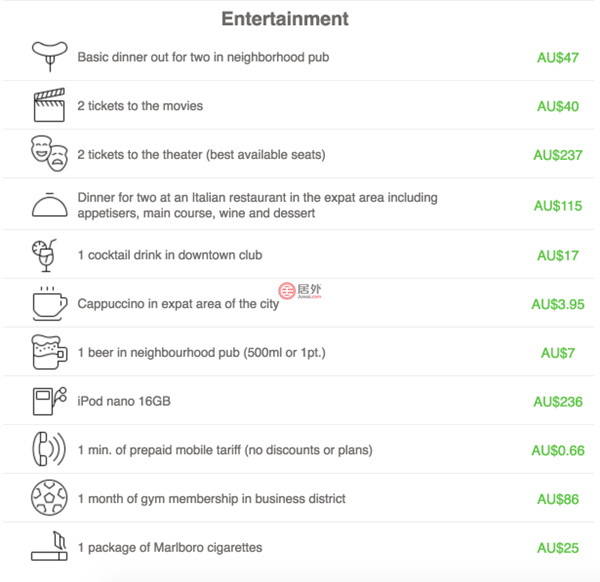
Task: Click the Entertainment heading
Action: [285, 19]
